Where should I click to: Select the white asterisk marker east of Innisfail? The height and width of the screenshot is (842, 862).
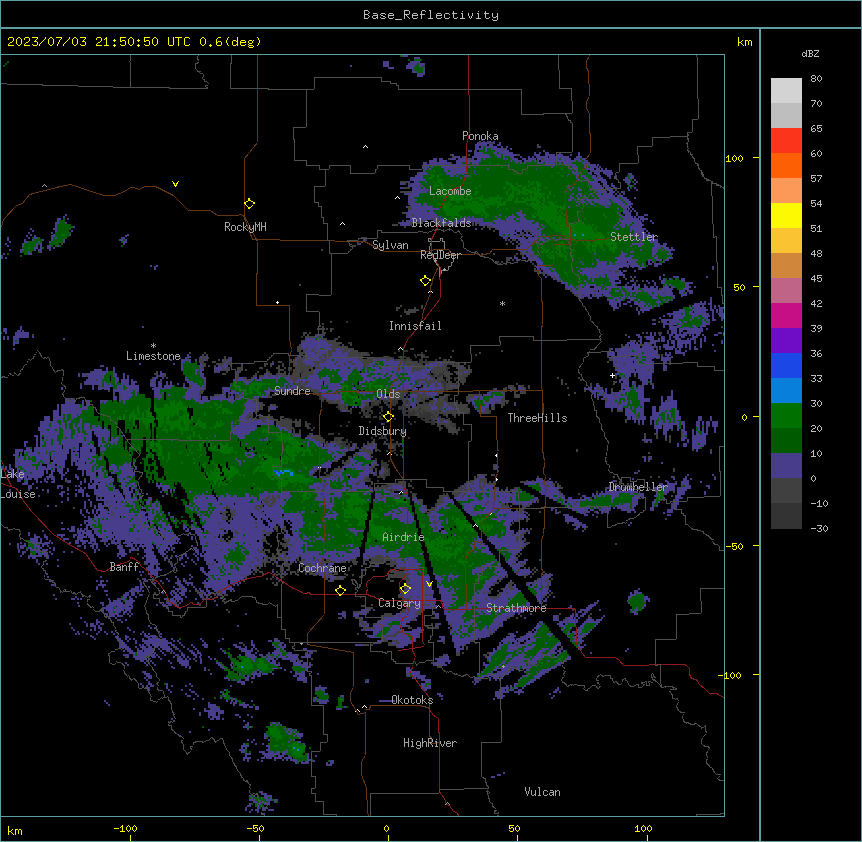click(502, 303)
